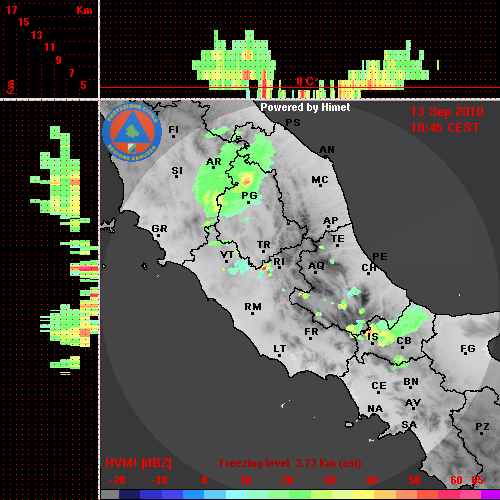Click the '65' value on dBZ scale
The width and height of the screenshot is (500, 500).
477,480
